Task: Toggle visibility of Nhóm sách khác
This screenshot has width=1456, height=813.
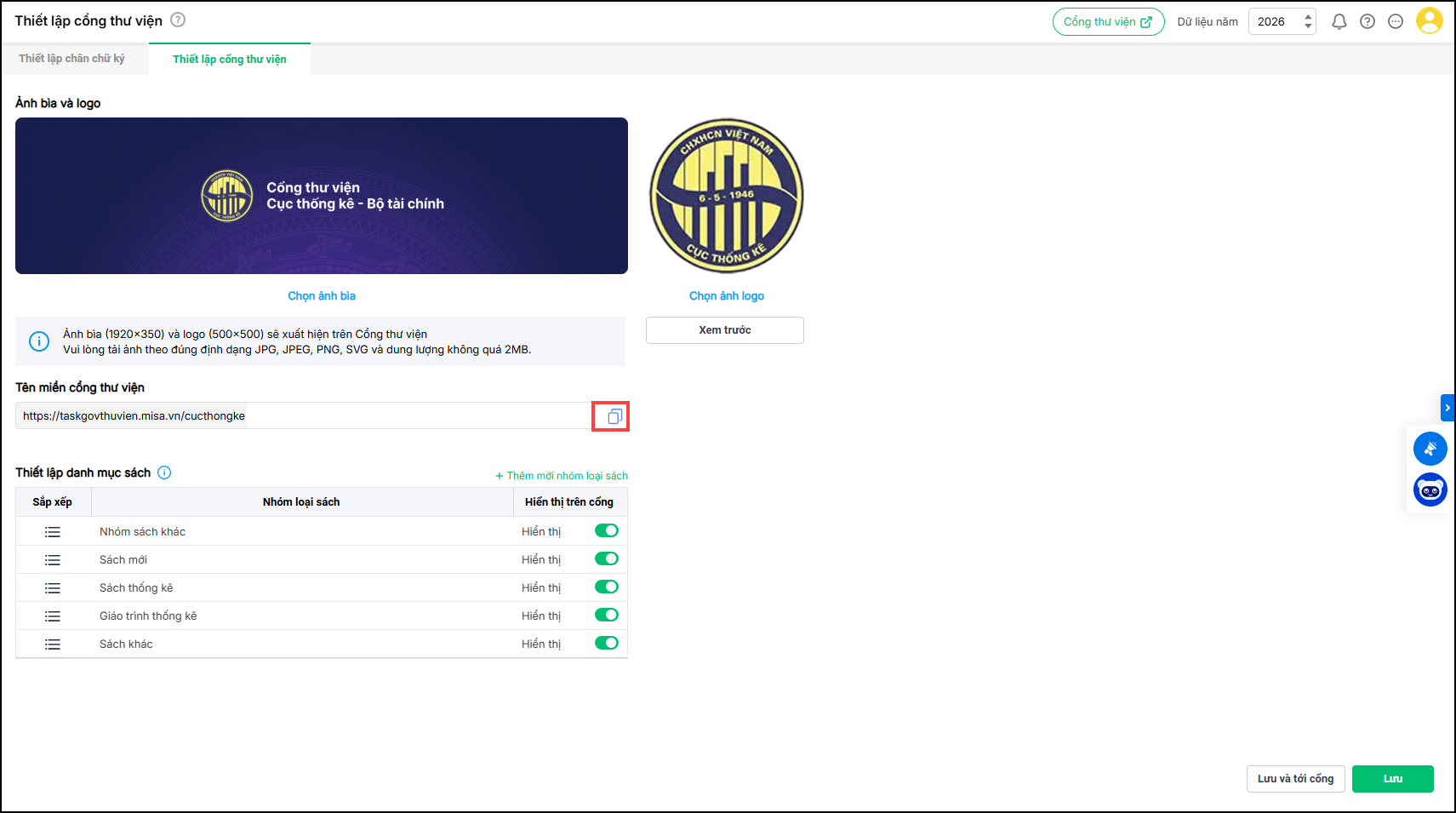Action: (607, 531)
